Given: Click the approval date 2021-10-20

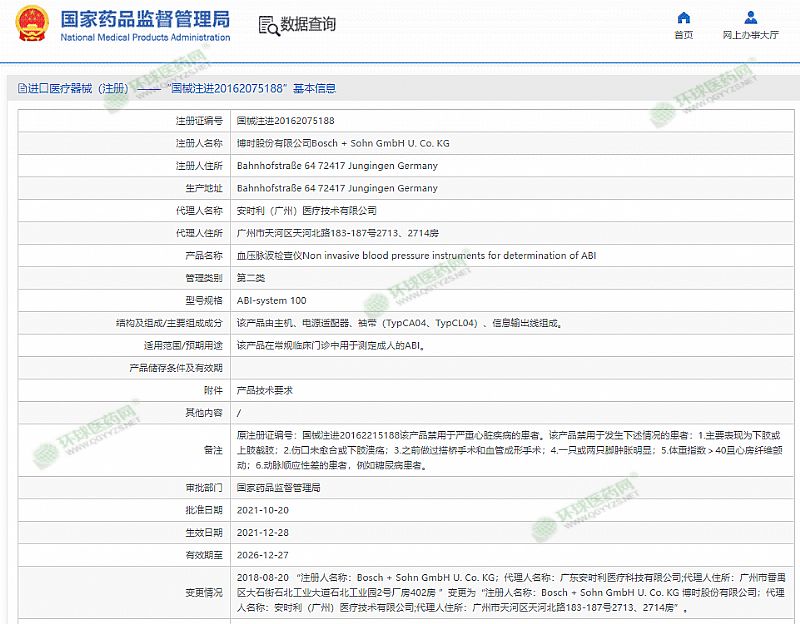Looking at the screenshot, I should coord(261,510).
